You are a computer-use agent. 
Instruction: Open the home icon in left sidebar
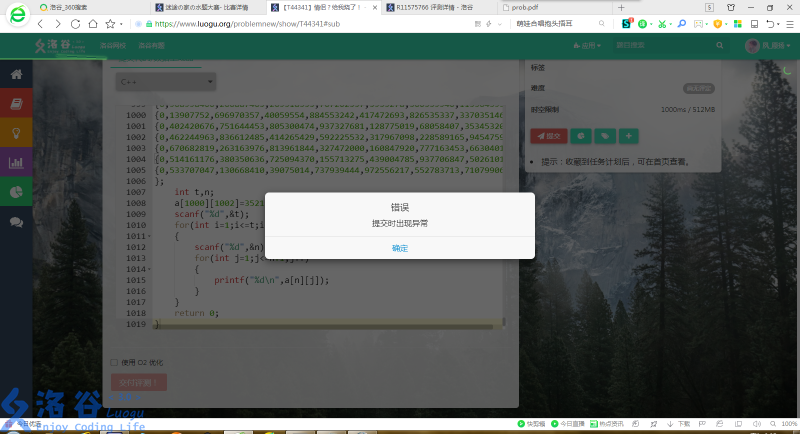[16, 75]
